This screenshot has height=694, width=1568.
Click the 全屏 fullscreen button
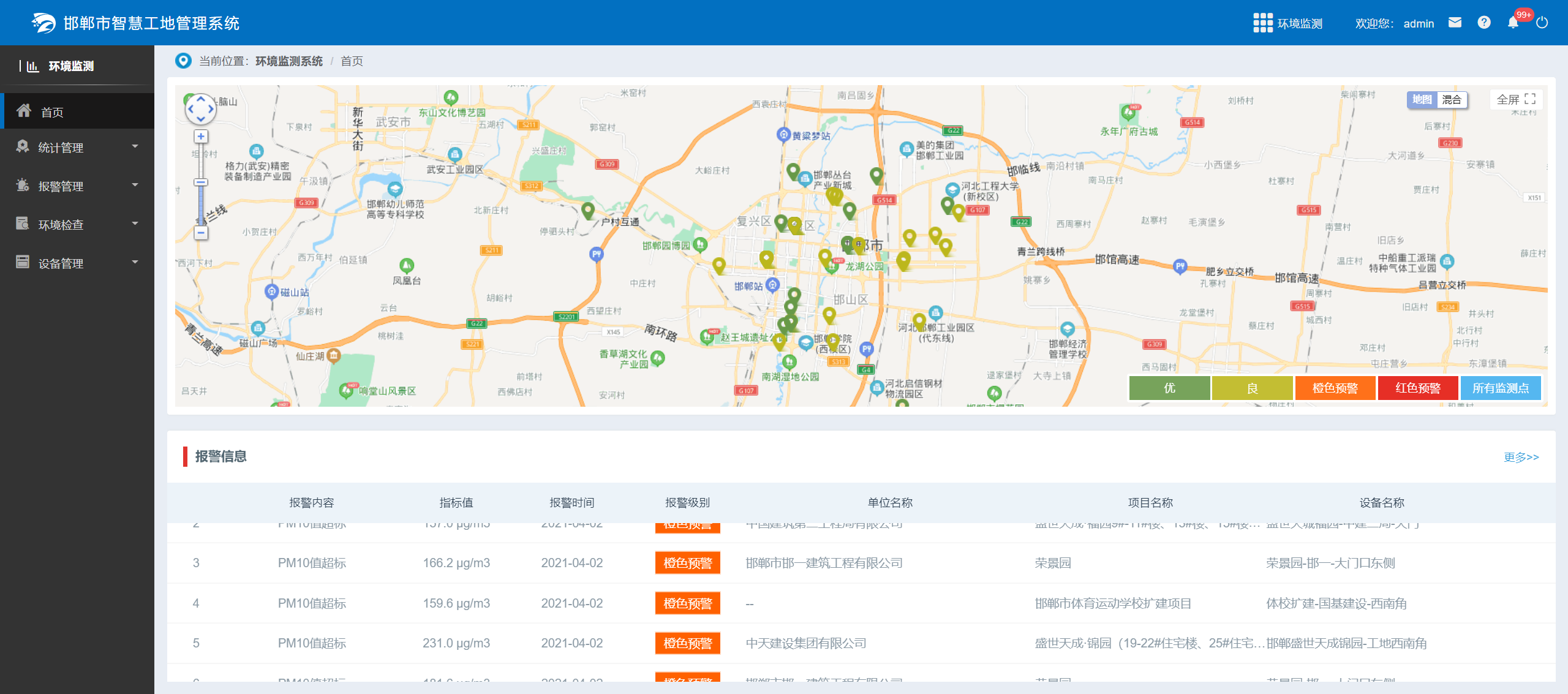coord(1516,99)
